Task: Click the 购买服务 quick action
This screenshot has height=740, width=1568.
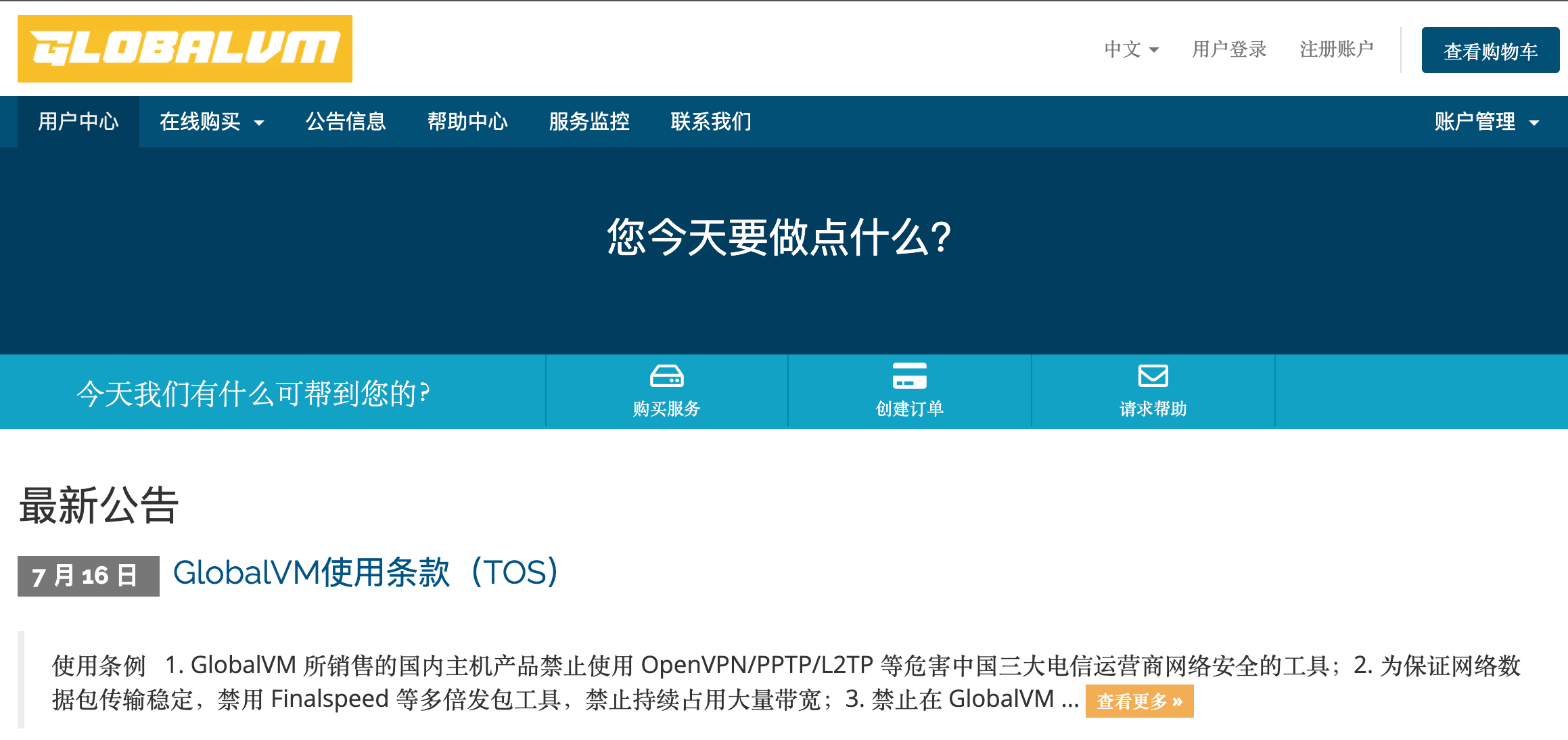Action: click(666, 407)
